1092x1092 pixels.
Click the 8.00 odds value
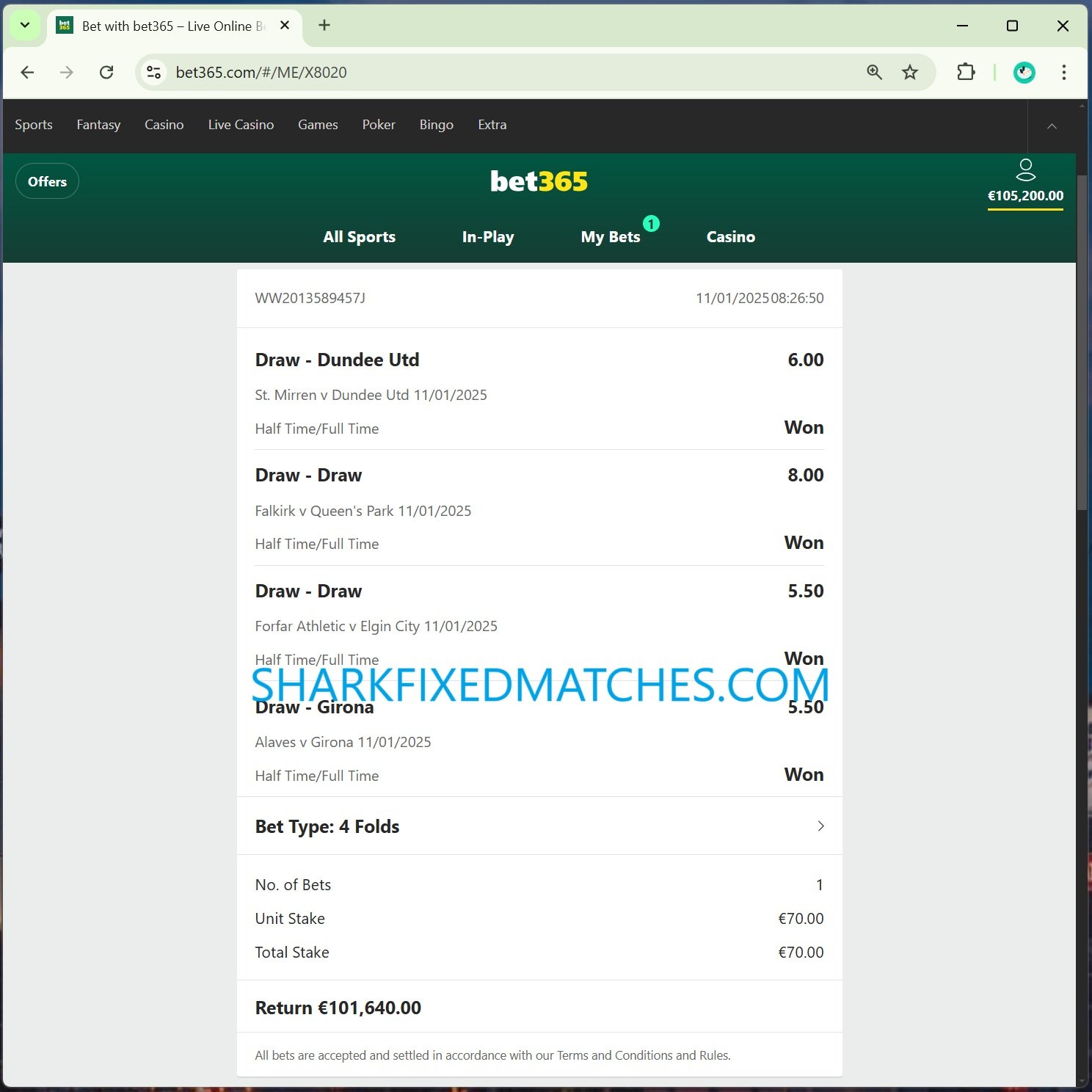(x=805, y=476)
